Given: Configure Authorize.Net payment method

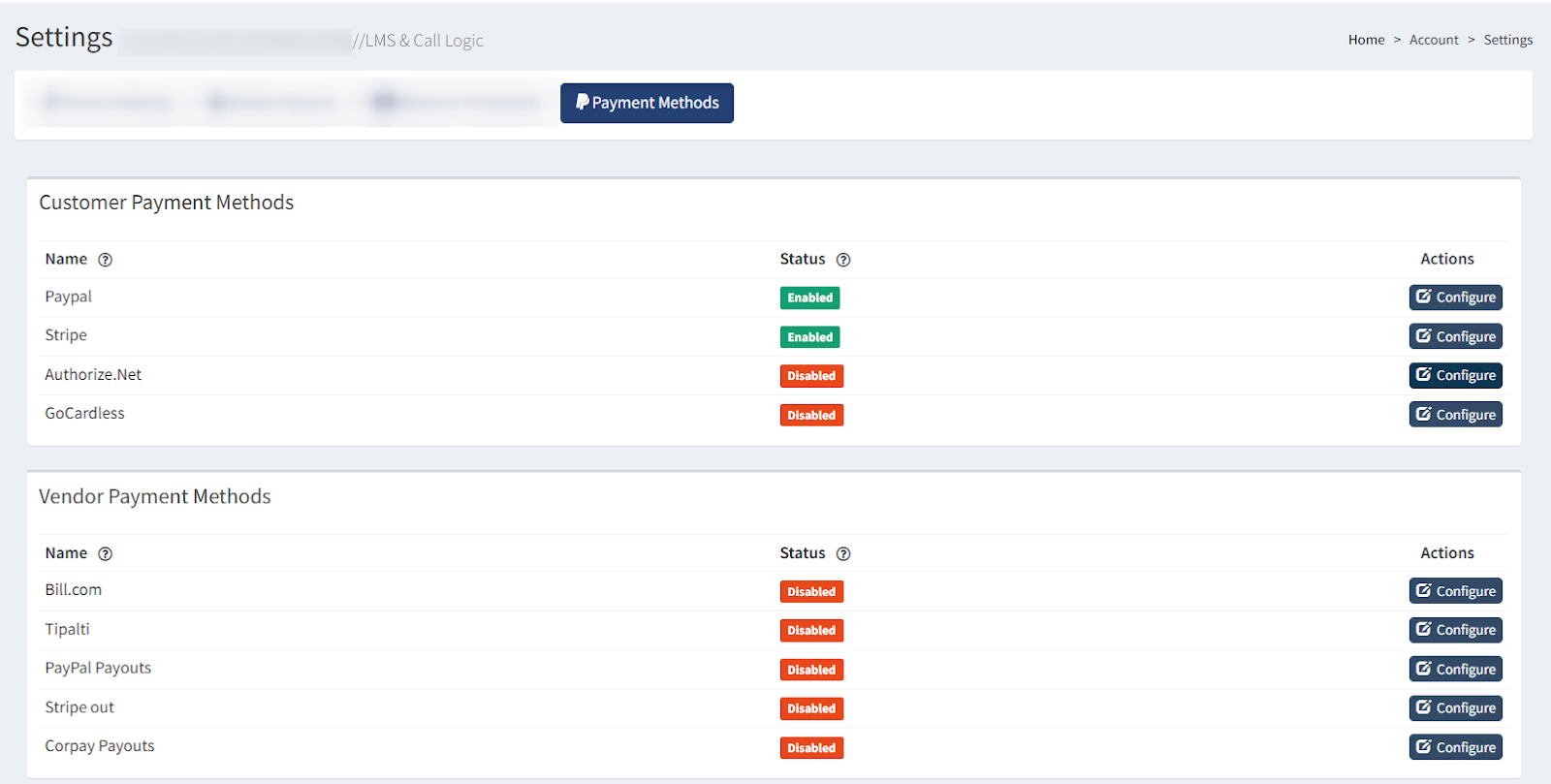Looking at the screenshot, I should point(1455,375).
